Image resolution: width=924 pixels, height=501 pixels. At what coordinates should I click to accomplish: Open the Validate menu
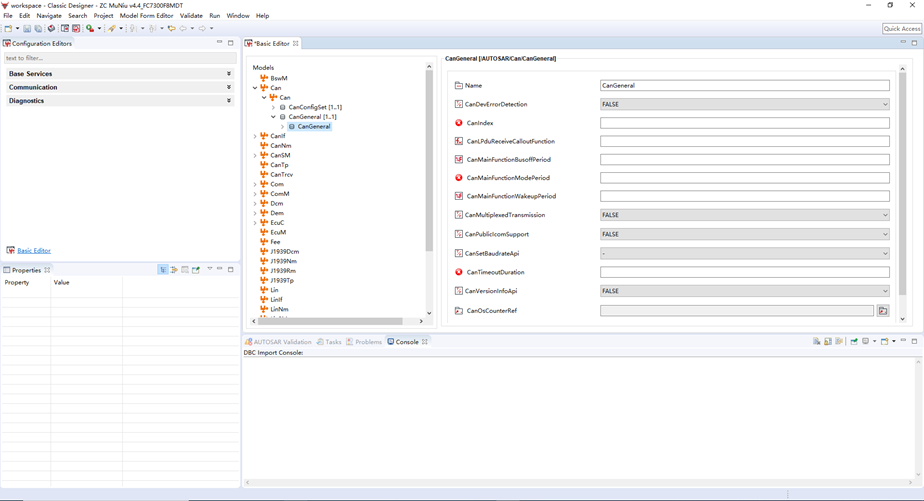191,16
